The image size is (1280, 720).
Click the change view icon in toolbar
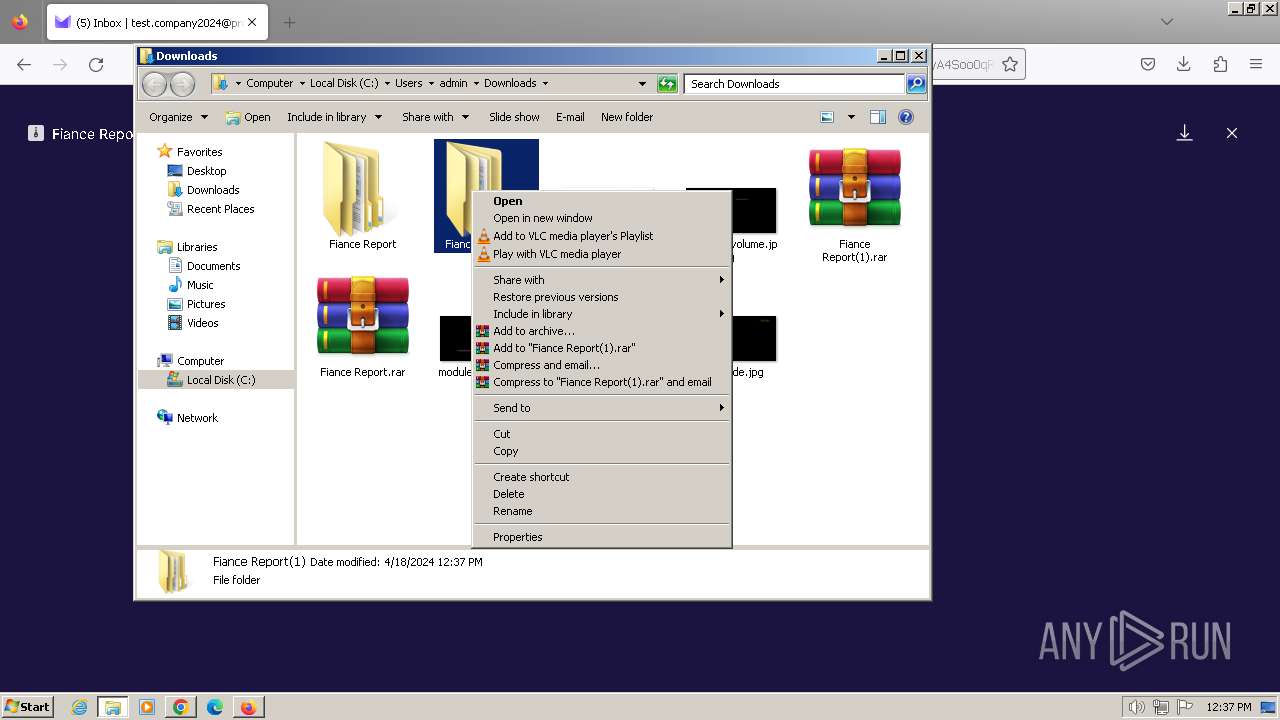coord(827,117)
